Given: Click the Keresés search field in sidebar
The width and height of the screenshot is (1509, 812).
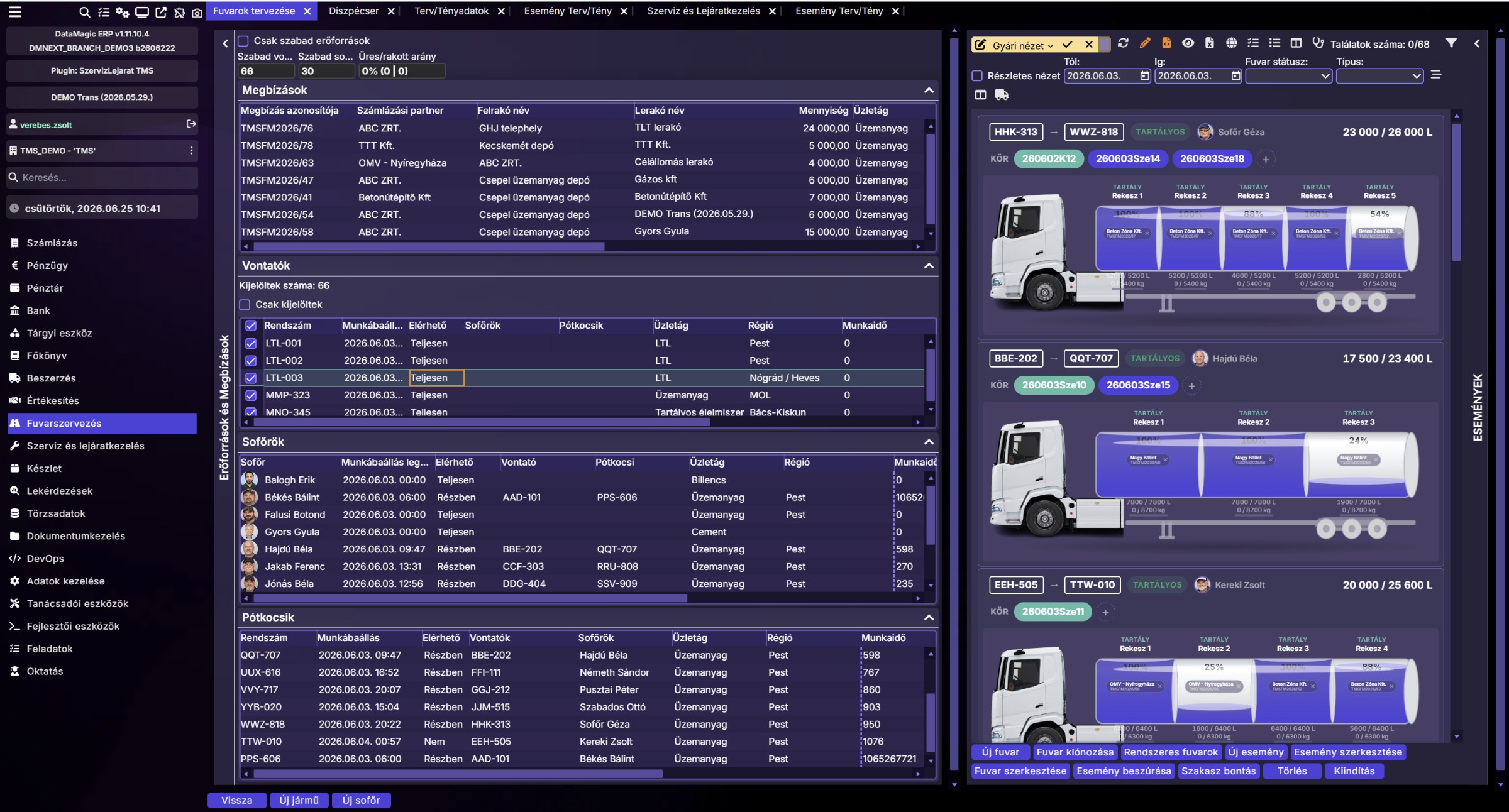Looking at the screenshot, I should coord(102,177).
